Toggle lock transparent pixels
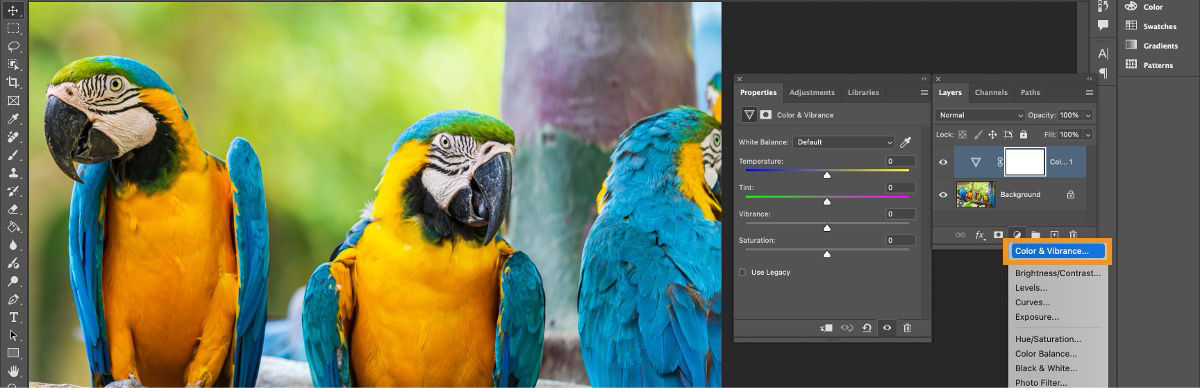 pyautogui.click(x=962, y=134)
